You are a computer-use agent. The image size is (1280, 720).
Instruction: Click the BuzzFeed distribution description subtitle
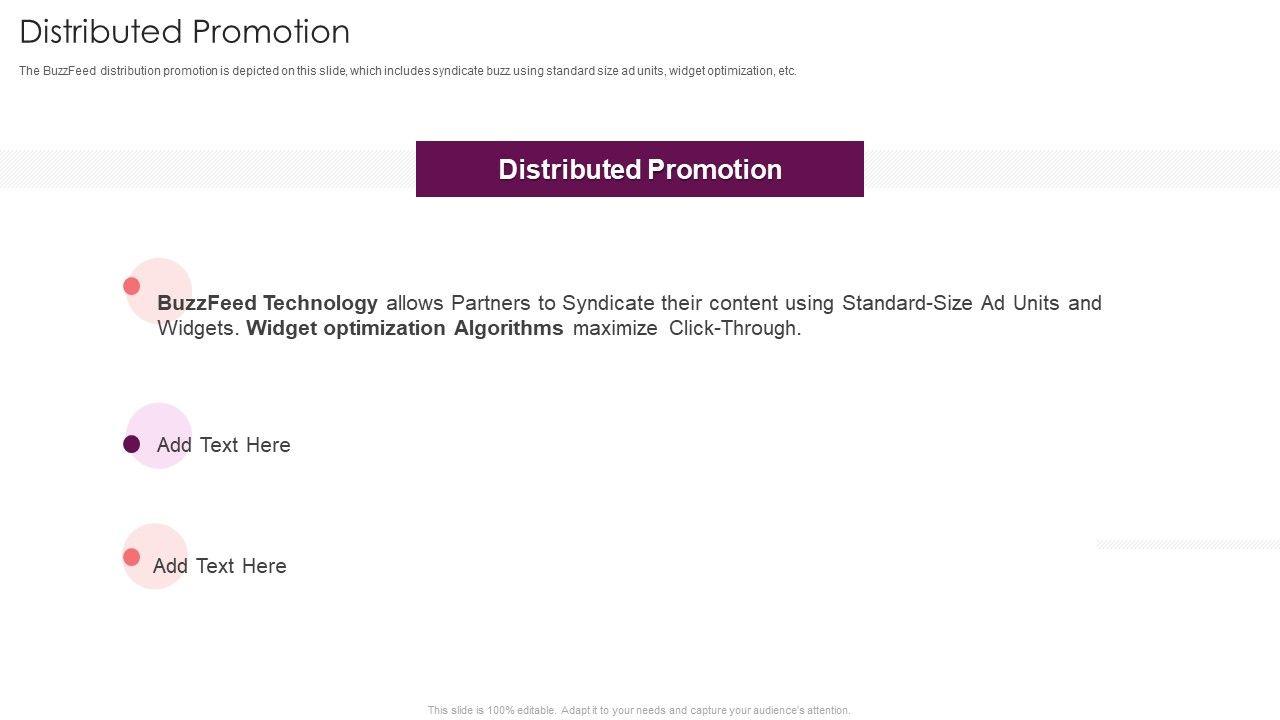coord(407,71)
